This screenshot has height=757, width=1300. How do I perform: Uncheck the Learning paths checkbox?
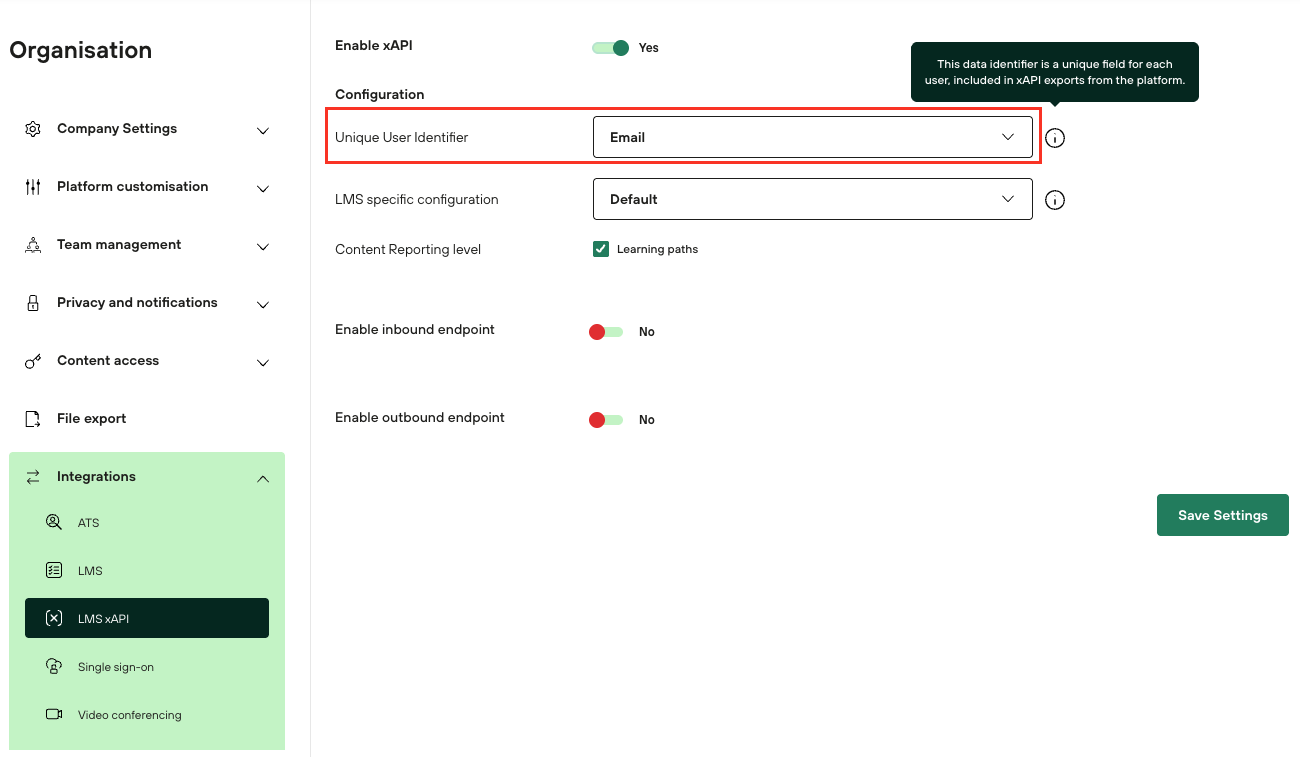(x=601, y=249)
